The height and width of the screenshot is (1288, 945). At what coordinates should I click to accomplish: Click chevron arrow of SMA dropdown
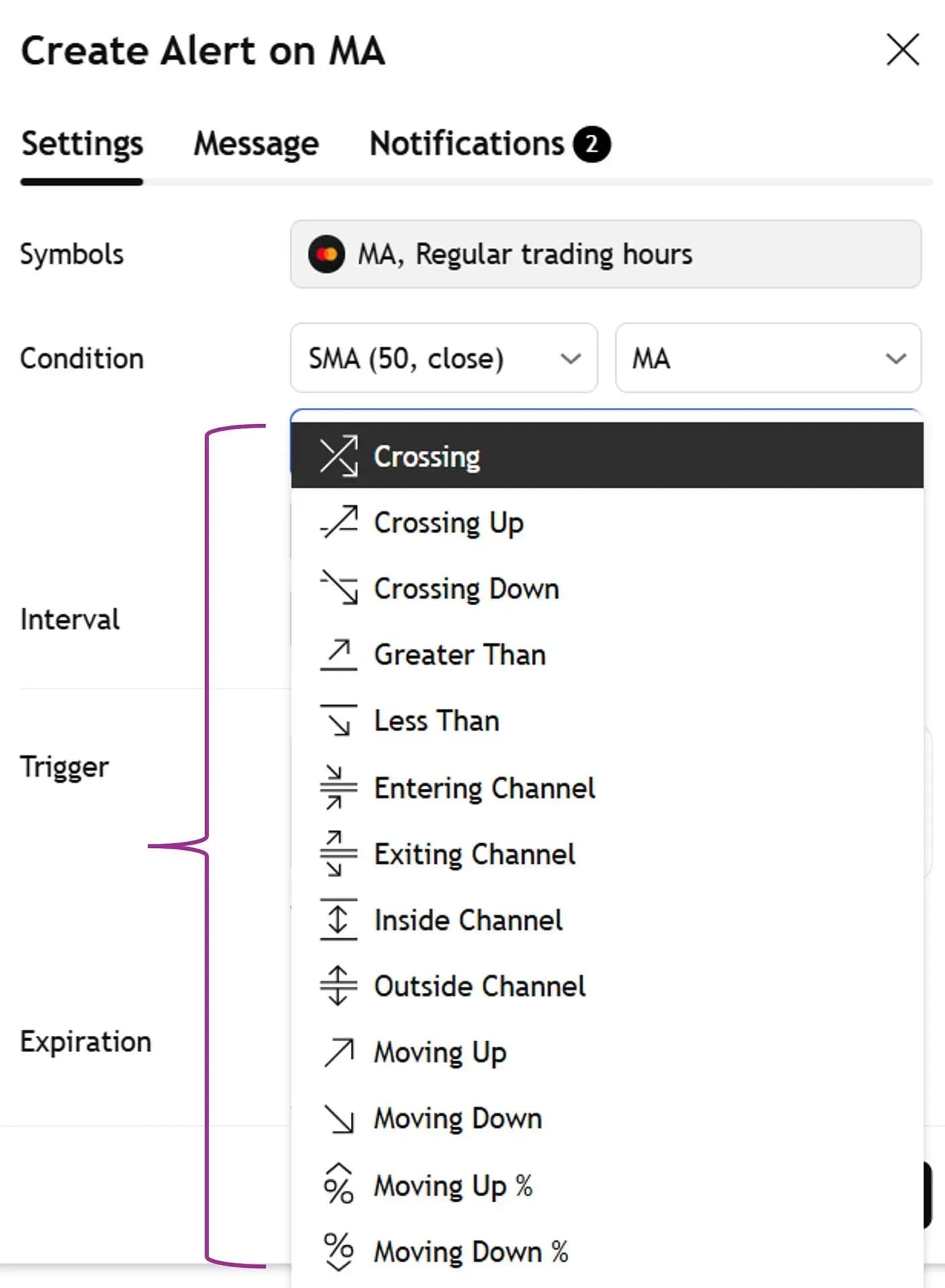click(571, 359)
